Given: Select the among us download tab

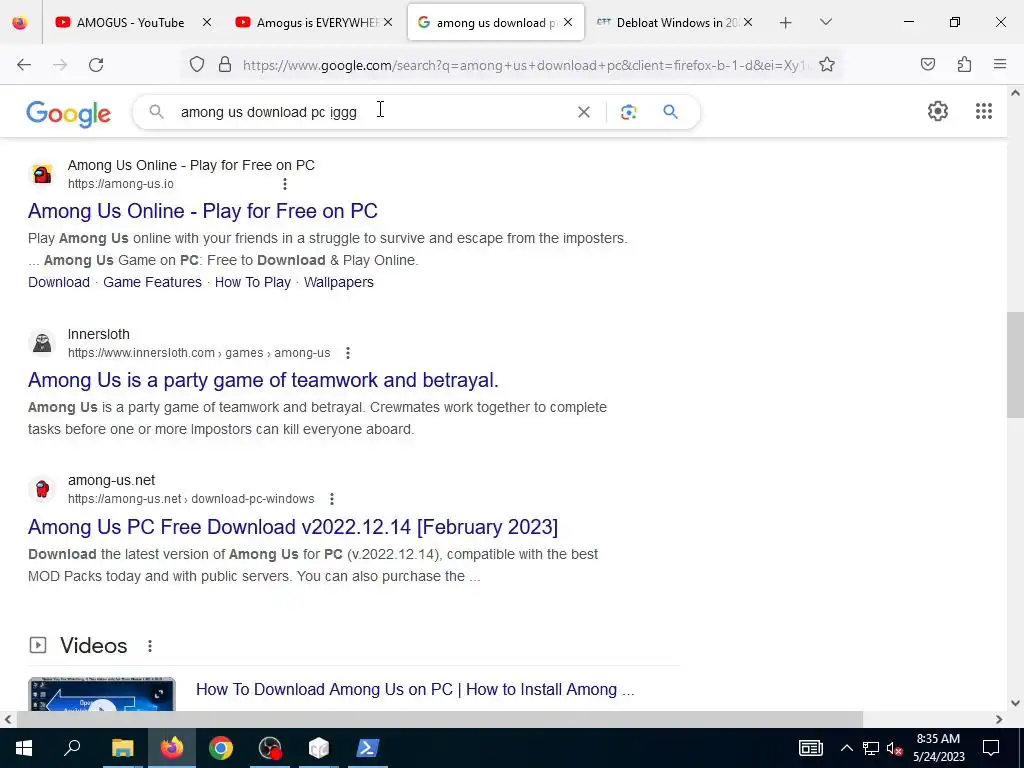Looking at the screenshot, I should [496, 22].
